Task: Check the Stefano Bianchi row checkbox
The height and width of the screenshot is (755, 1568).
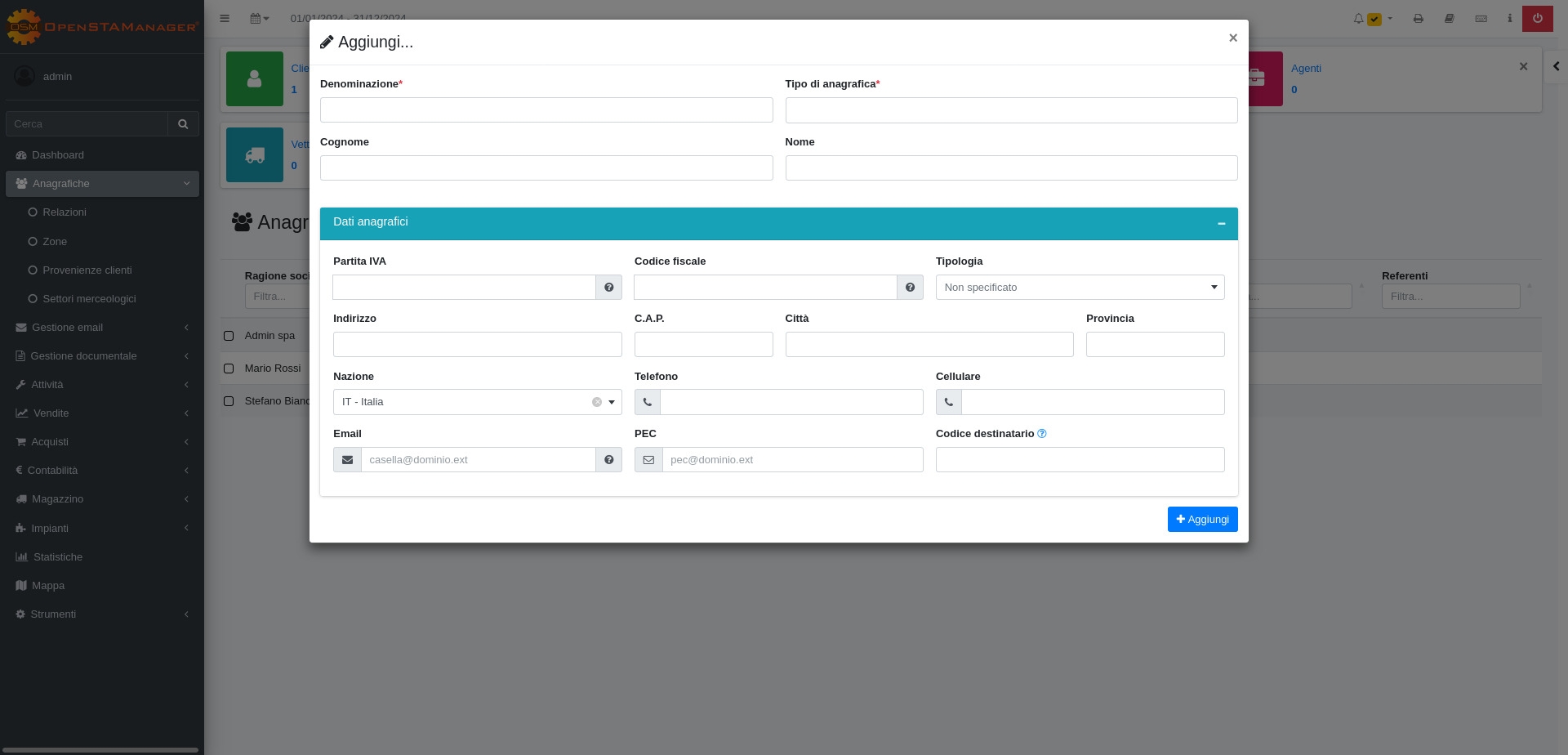Action: (x=229, y=401)
